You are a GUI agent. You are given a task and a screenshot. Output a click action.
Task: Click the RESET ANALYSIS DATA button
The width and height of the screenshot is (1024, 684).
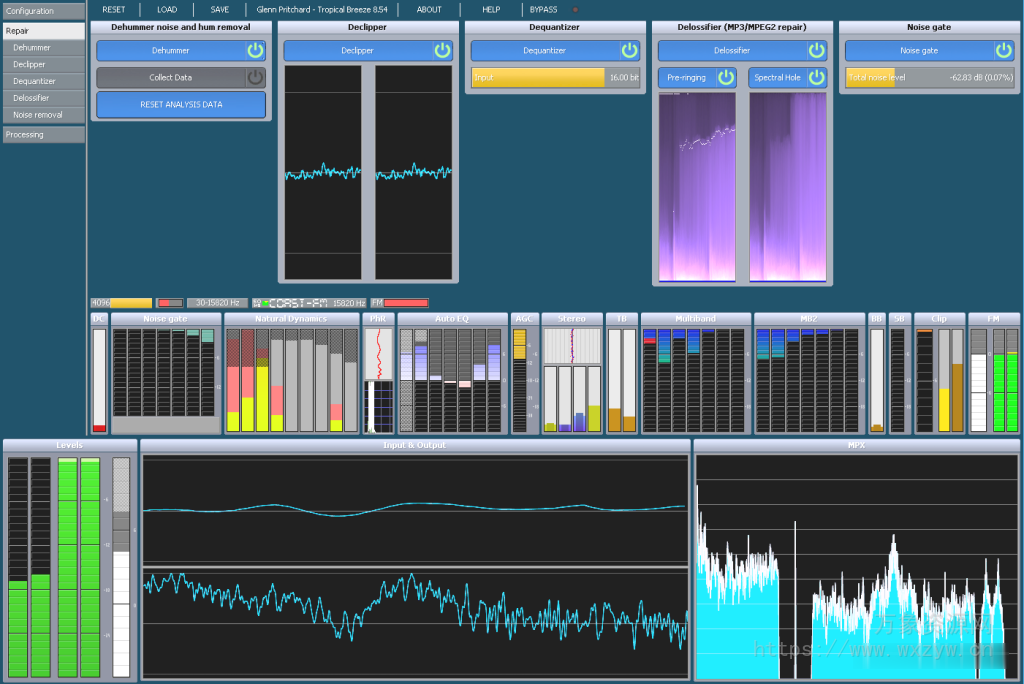(x=180, y=104)
